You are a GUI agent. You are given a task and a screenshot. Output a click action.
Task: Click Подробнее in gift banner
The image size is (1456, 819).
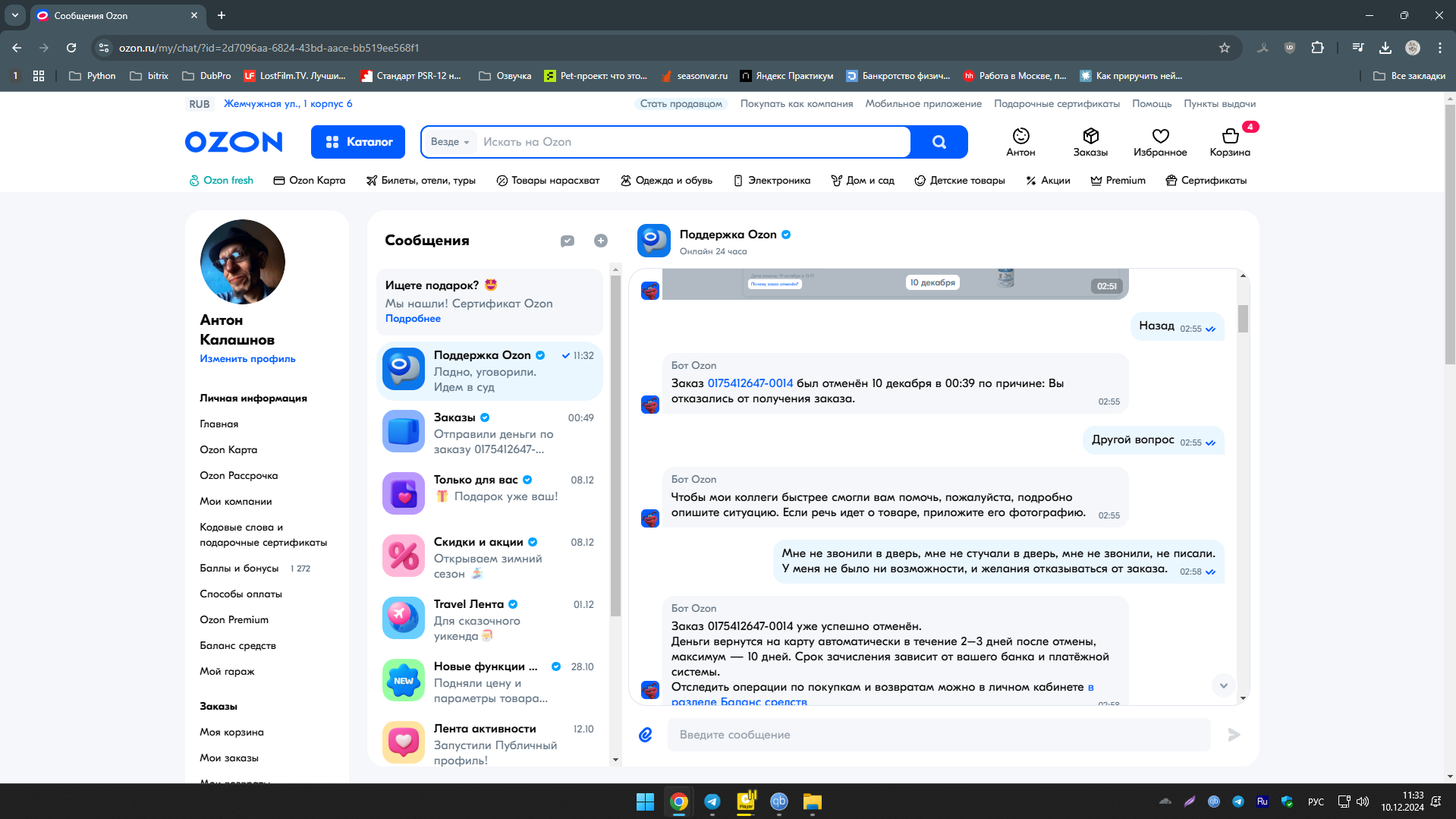pyautogui.click(x=413, y=319)
